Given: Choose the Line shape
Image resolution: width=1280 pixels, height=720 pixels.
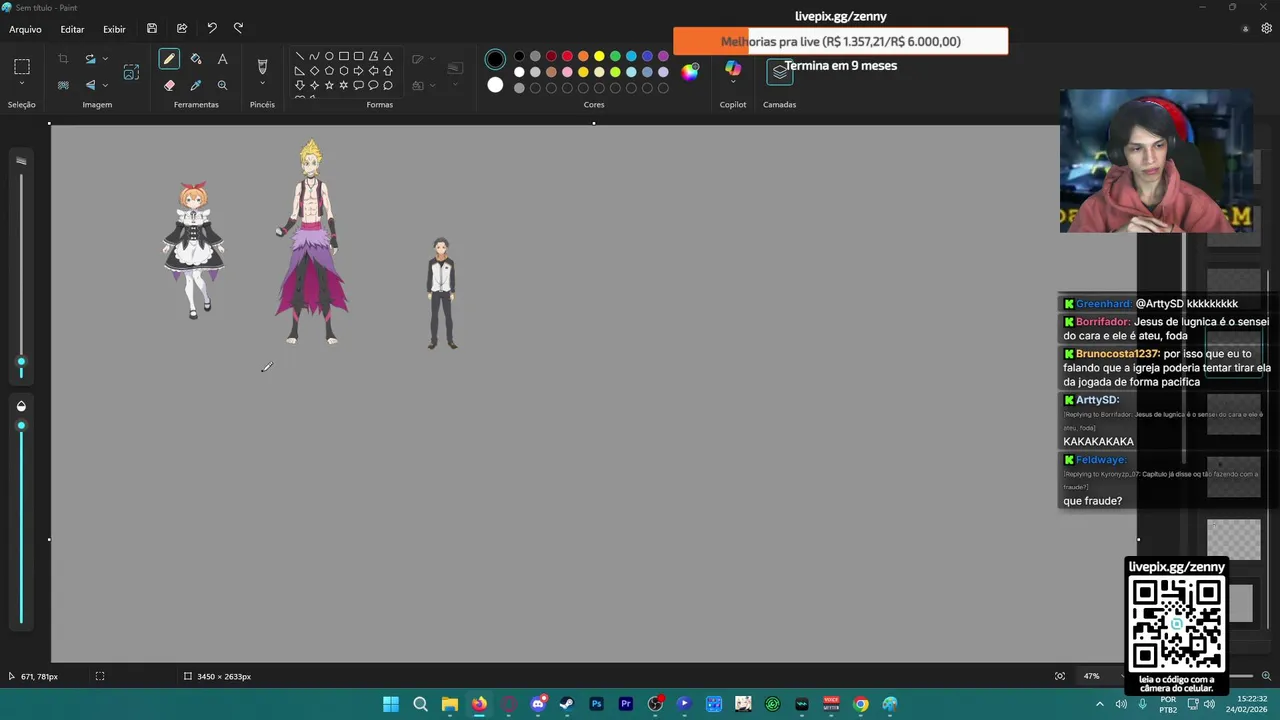Looking at the screenshot, I should [299, 56].
